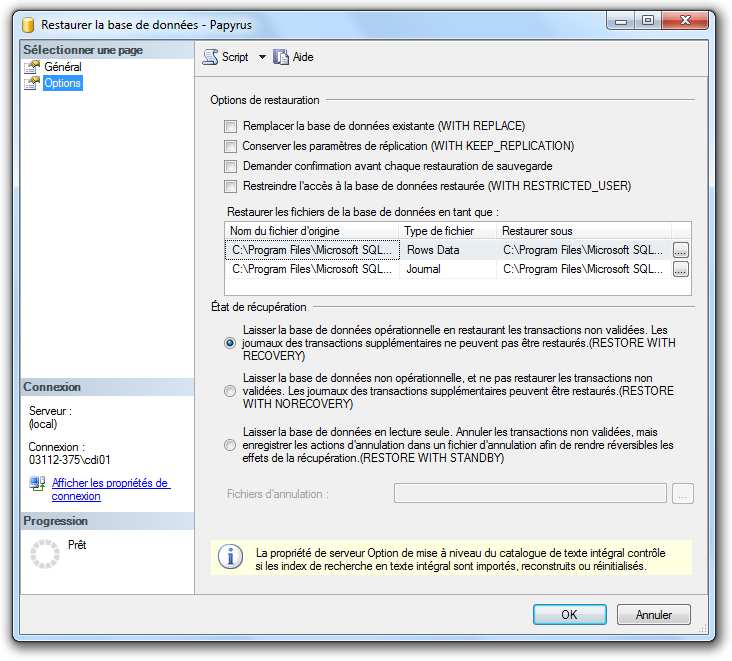This screenshot has width=732, height=661.
Task: Browse restore path for Rows Data file
Action: [x=681, y=250]
